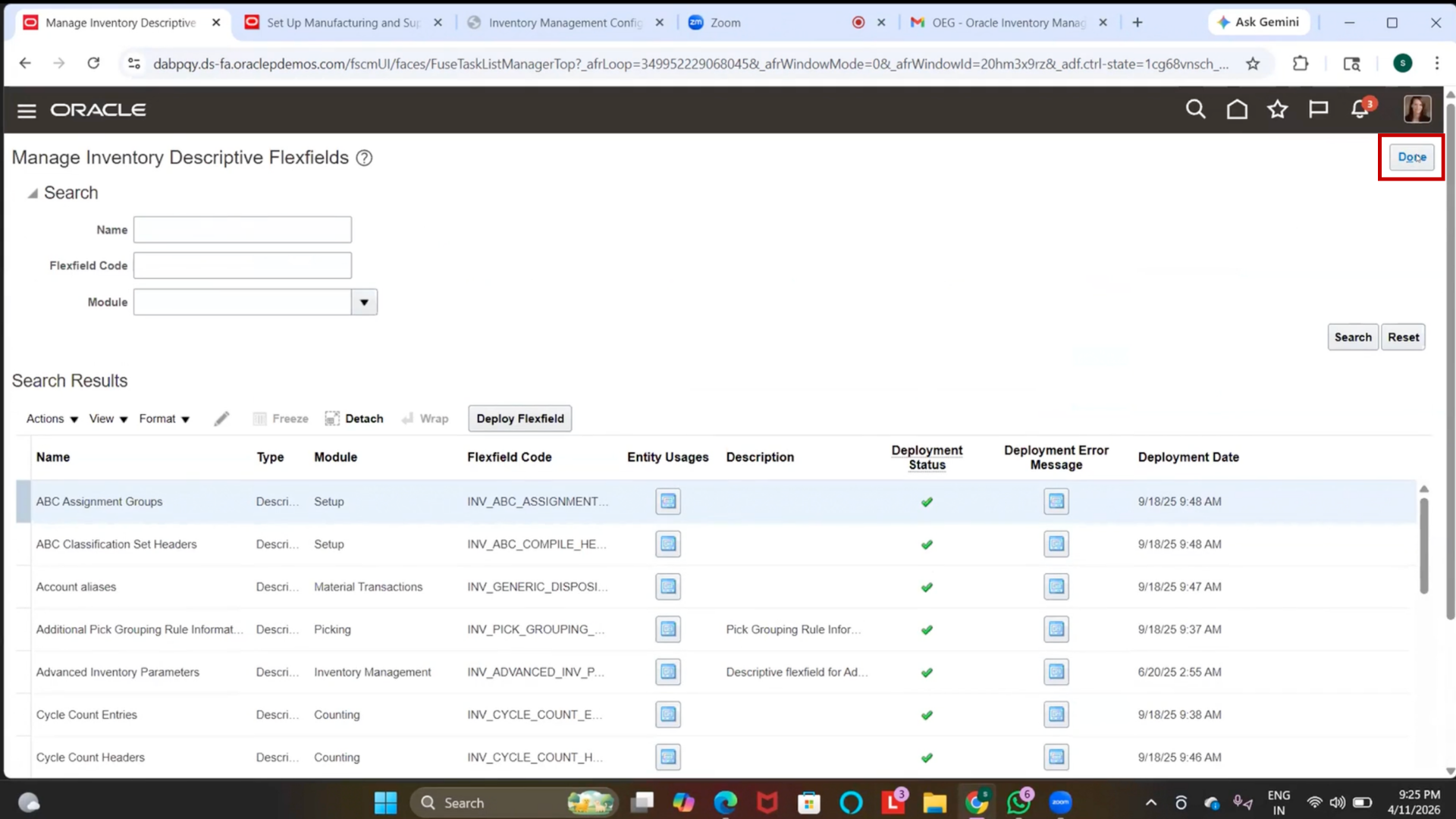Click the Module combo box field

click(243, 302)
